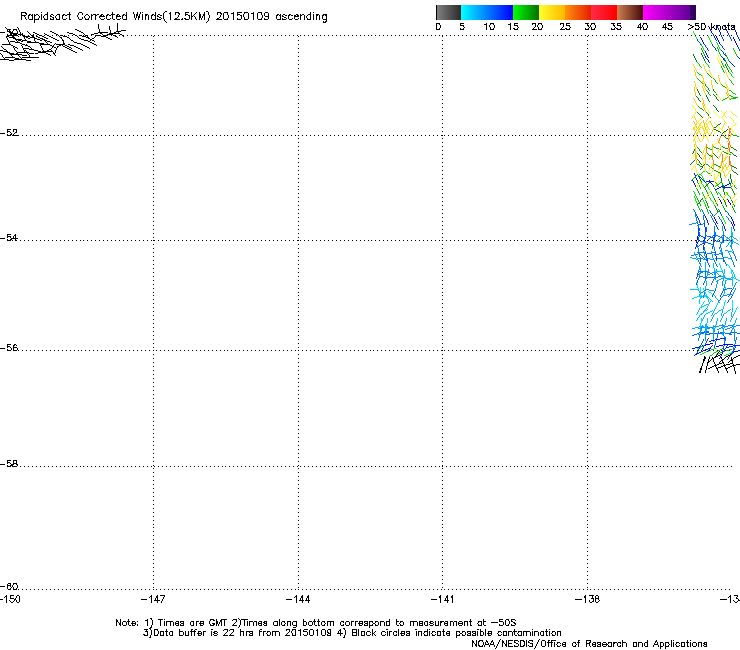The image size is (740, 650).
Task: Click the -141 longitude axis label
Action: click(x=443, y=599)
